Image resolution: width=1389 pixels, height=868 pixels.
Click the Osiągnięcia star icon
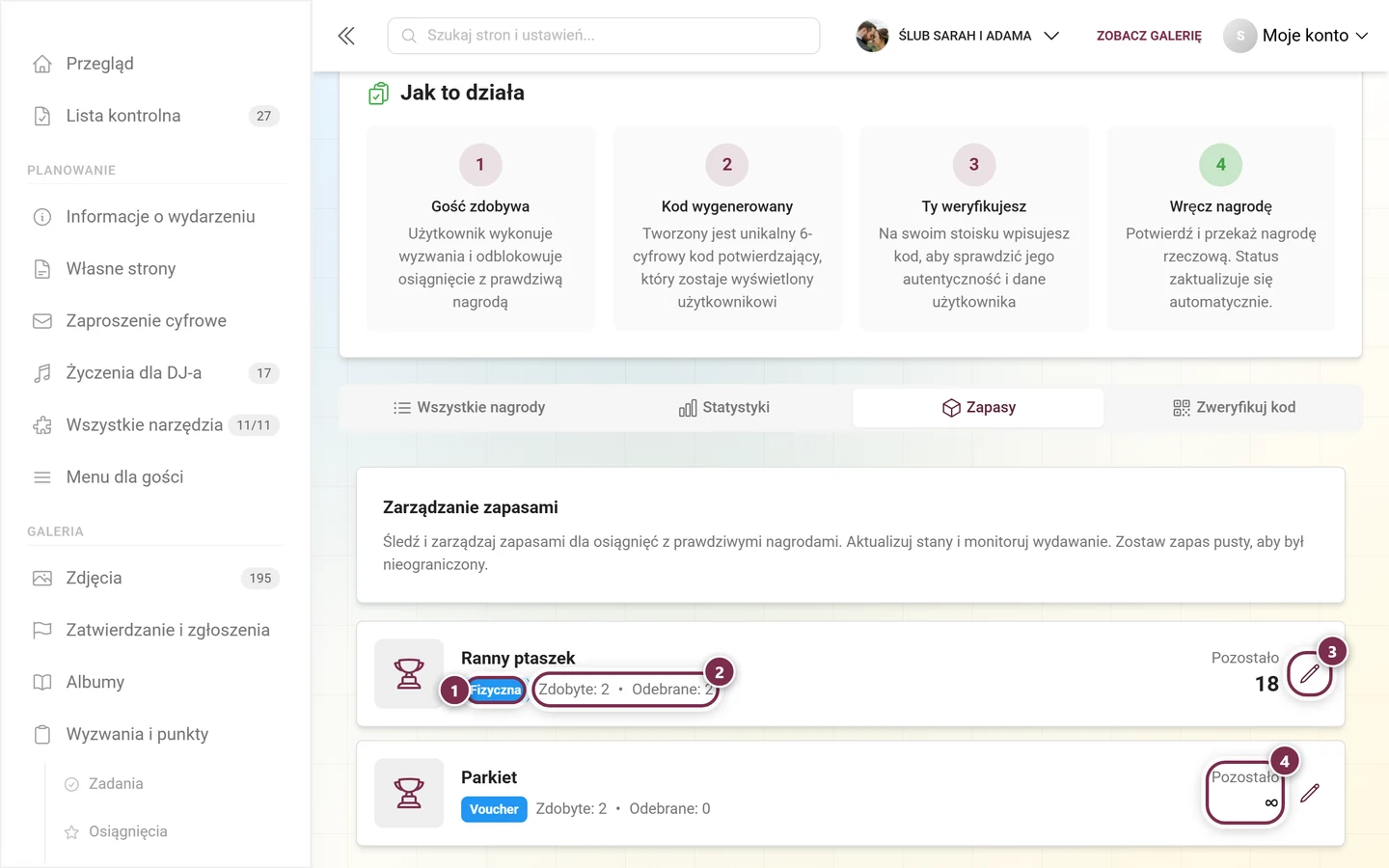coord(71,832)
